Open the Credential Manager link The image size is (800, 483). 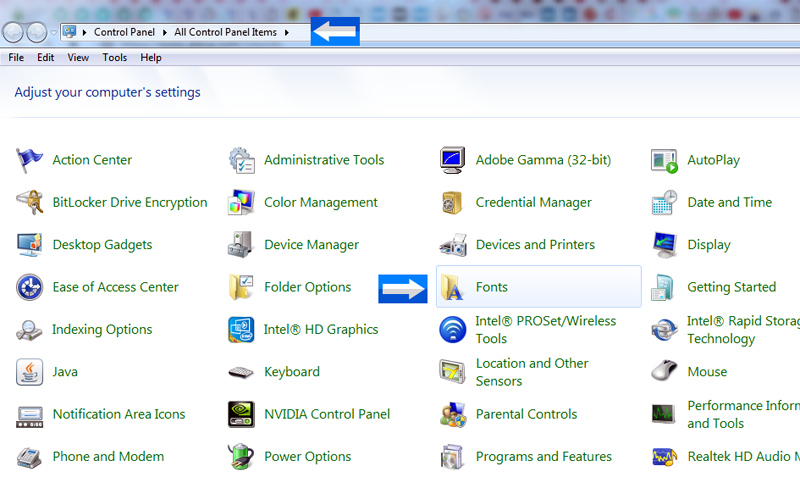pyautogui.click(x=534, y=202)
